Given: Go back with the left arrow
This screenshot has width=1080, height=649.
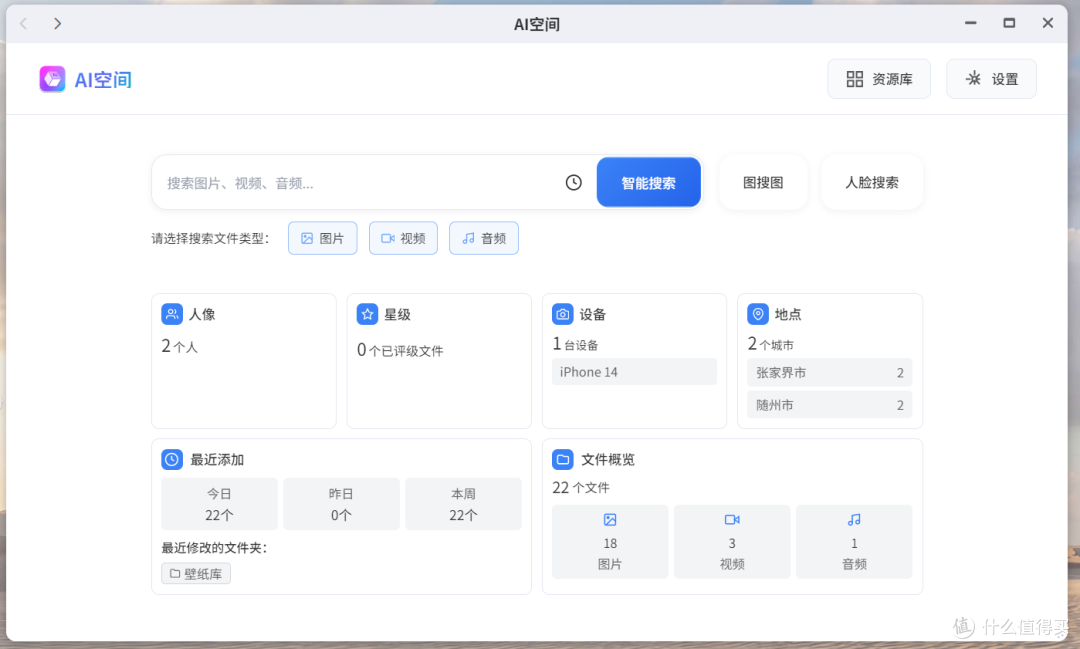Looking at the screenshot, I should pyautogui.click(x=23, y=23).
